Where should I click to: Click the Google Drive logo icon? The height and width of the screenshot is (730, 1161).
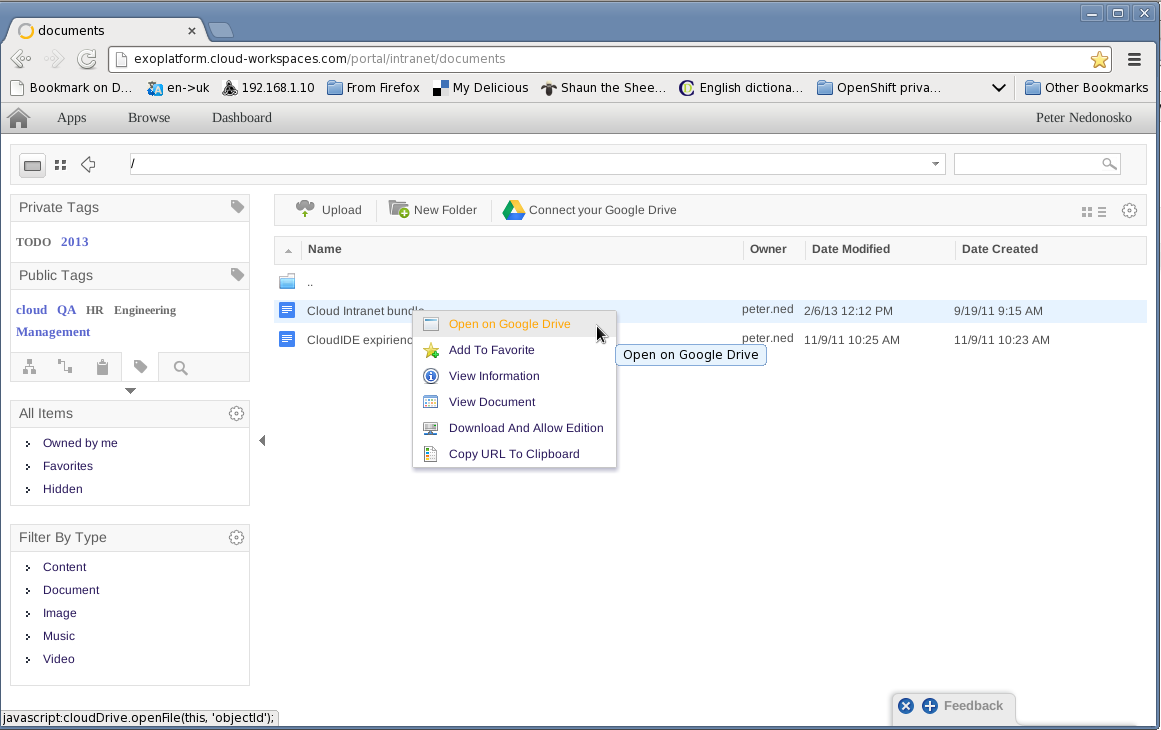click(x=513, y=210)
